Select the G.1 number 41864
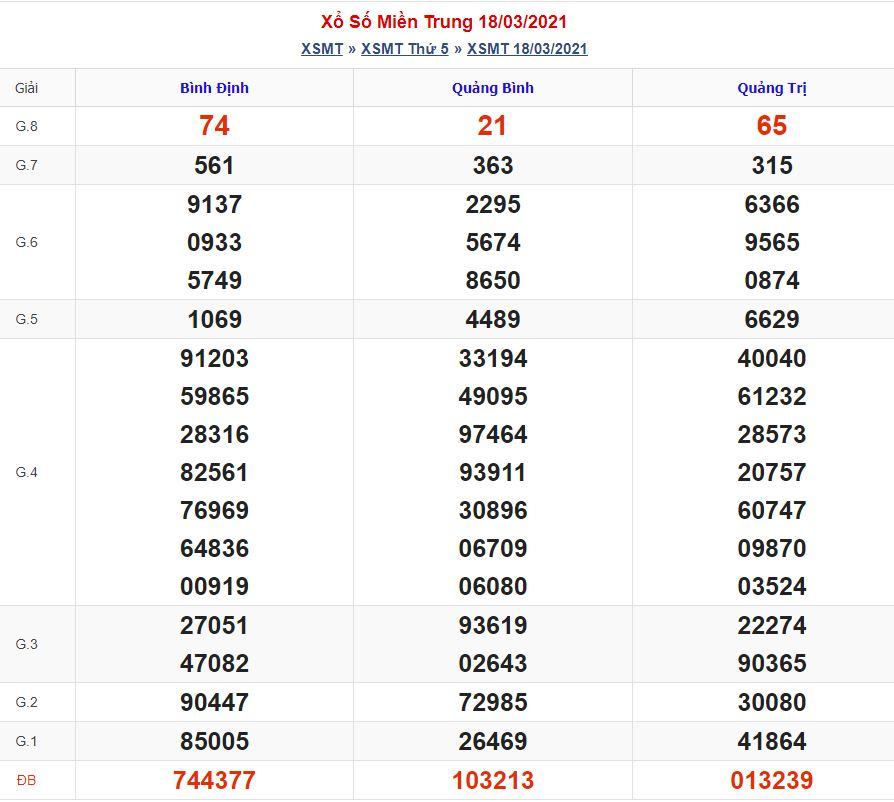Image resolution: width=894 pixels, height=802 pixels. pyautogui.click(x=771, y=741)
